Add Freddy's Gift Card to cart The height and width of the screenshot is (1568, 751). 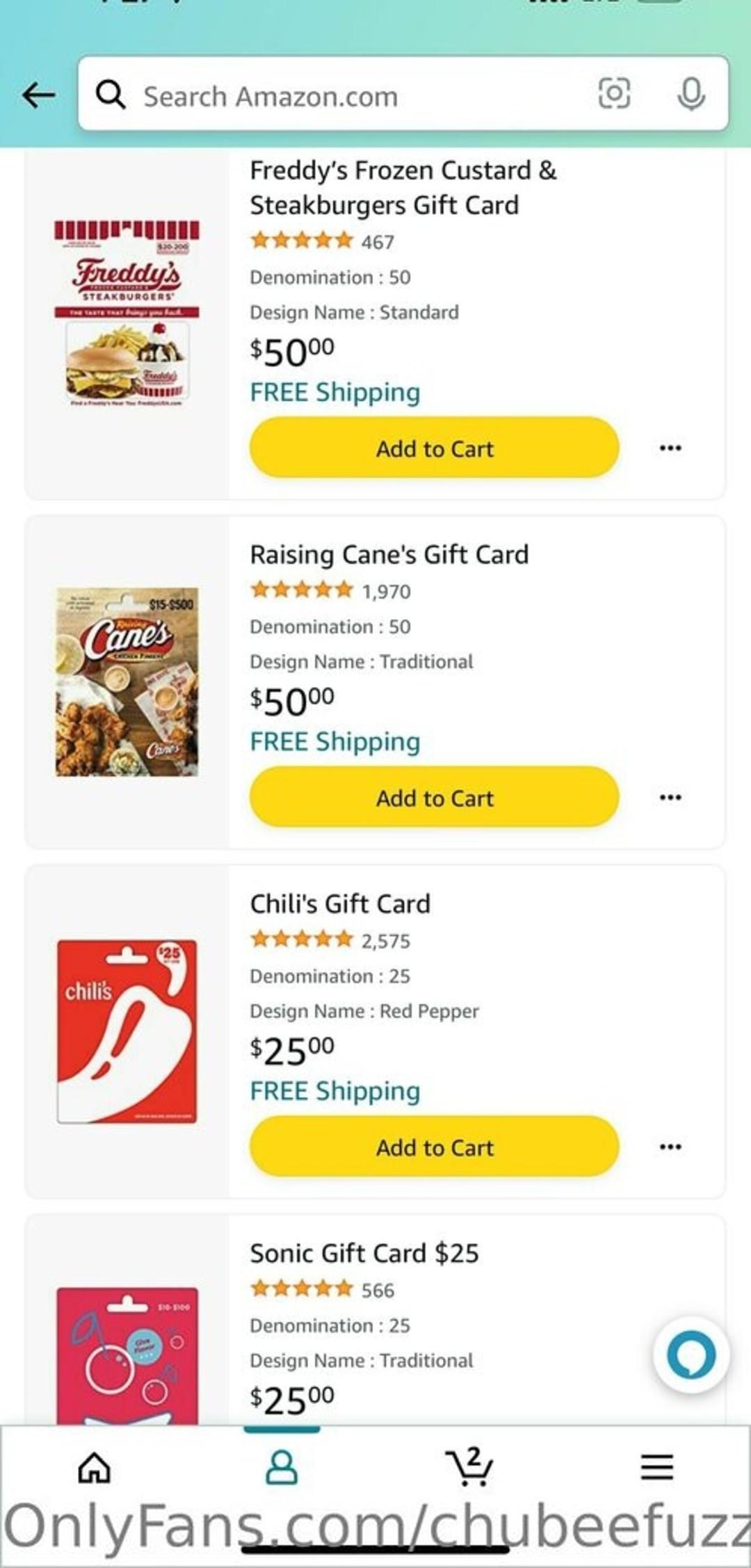pos(434,448)
